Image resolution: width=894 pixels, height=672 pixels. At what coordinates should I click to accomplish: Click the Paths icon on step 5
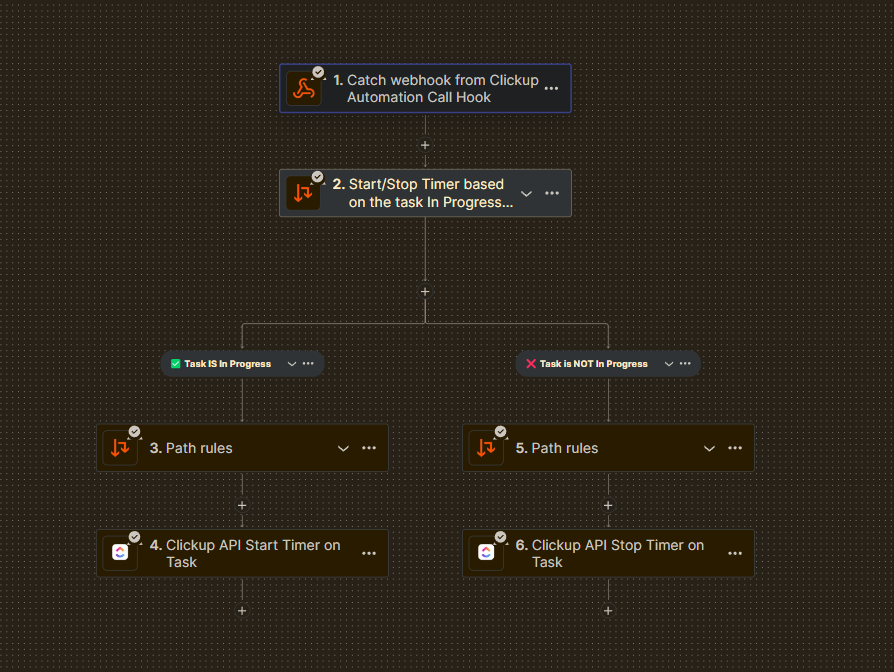[x=486, y=448]
